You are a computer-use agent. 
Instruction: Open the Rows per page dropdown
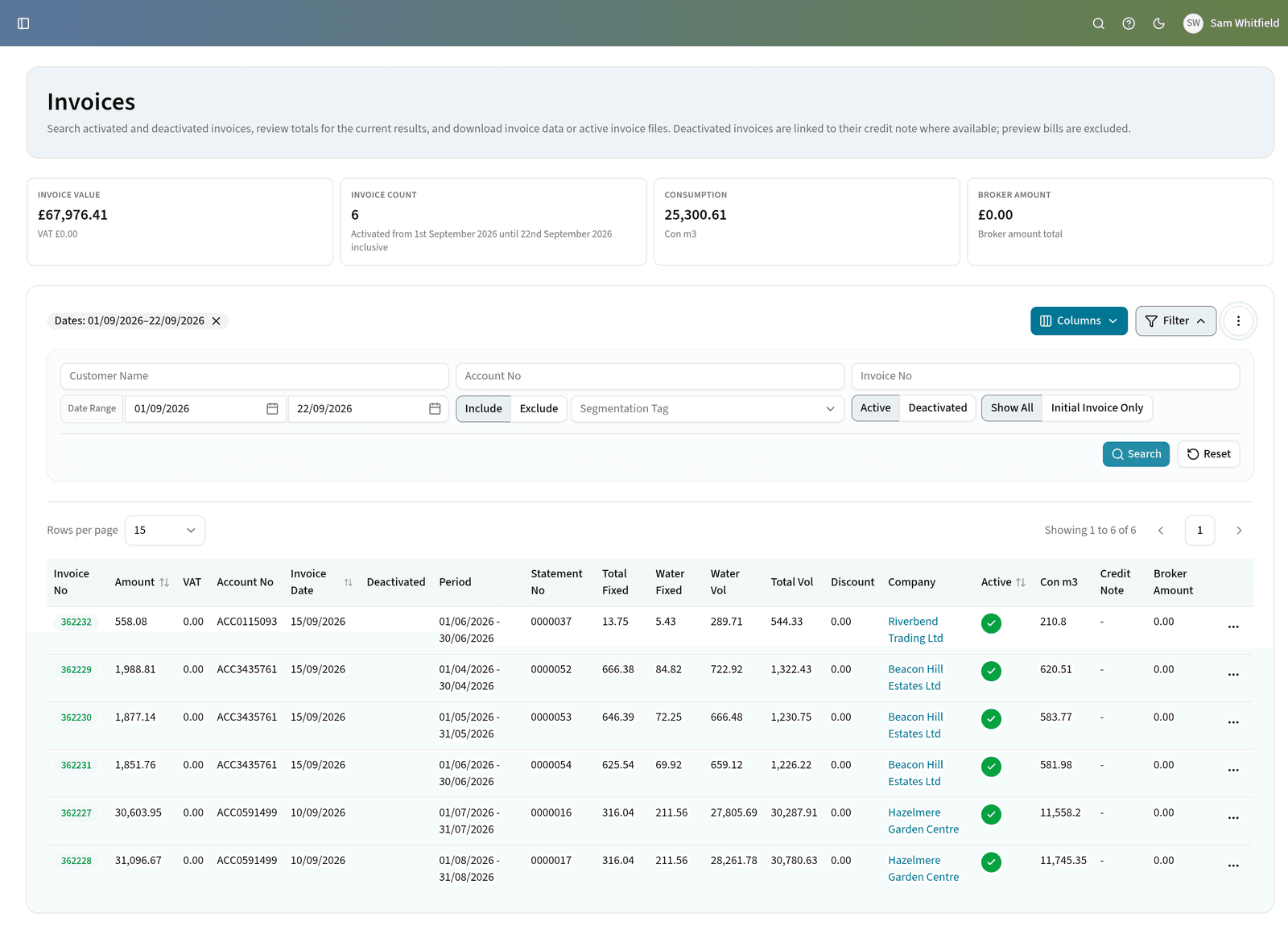tap(165, 531)
